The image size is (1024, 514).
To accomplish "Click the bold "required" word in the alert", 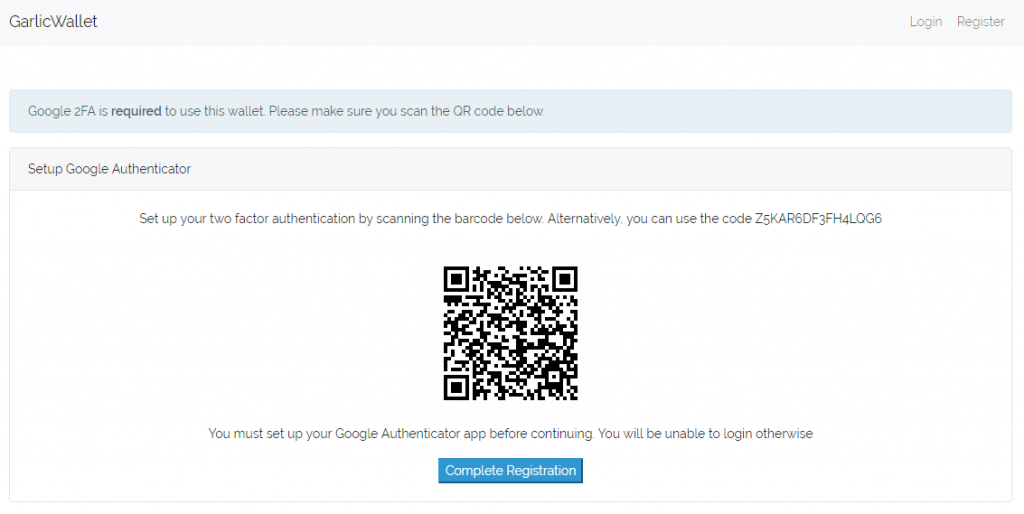I will coord(136,111).
